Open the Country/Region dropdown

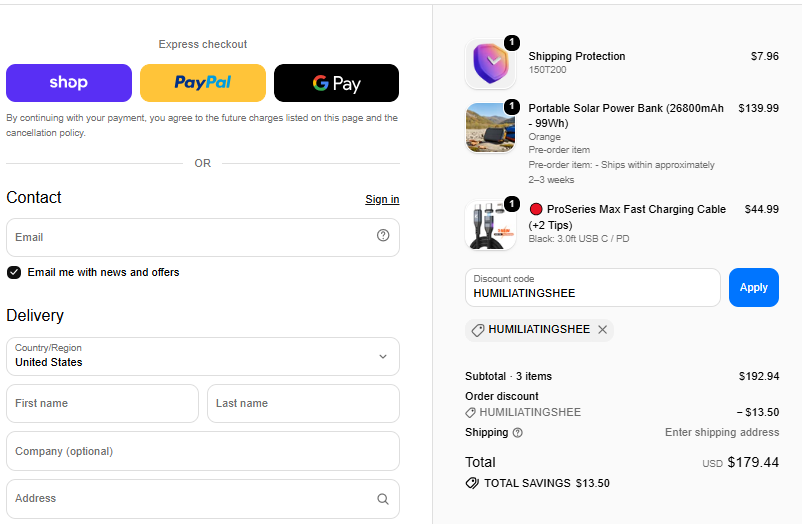click(x=203, y=356)
